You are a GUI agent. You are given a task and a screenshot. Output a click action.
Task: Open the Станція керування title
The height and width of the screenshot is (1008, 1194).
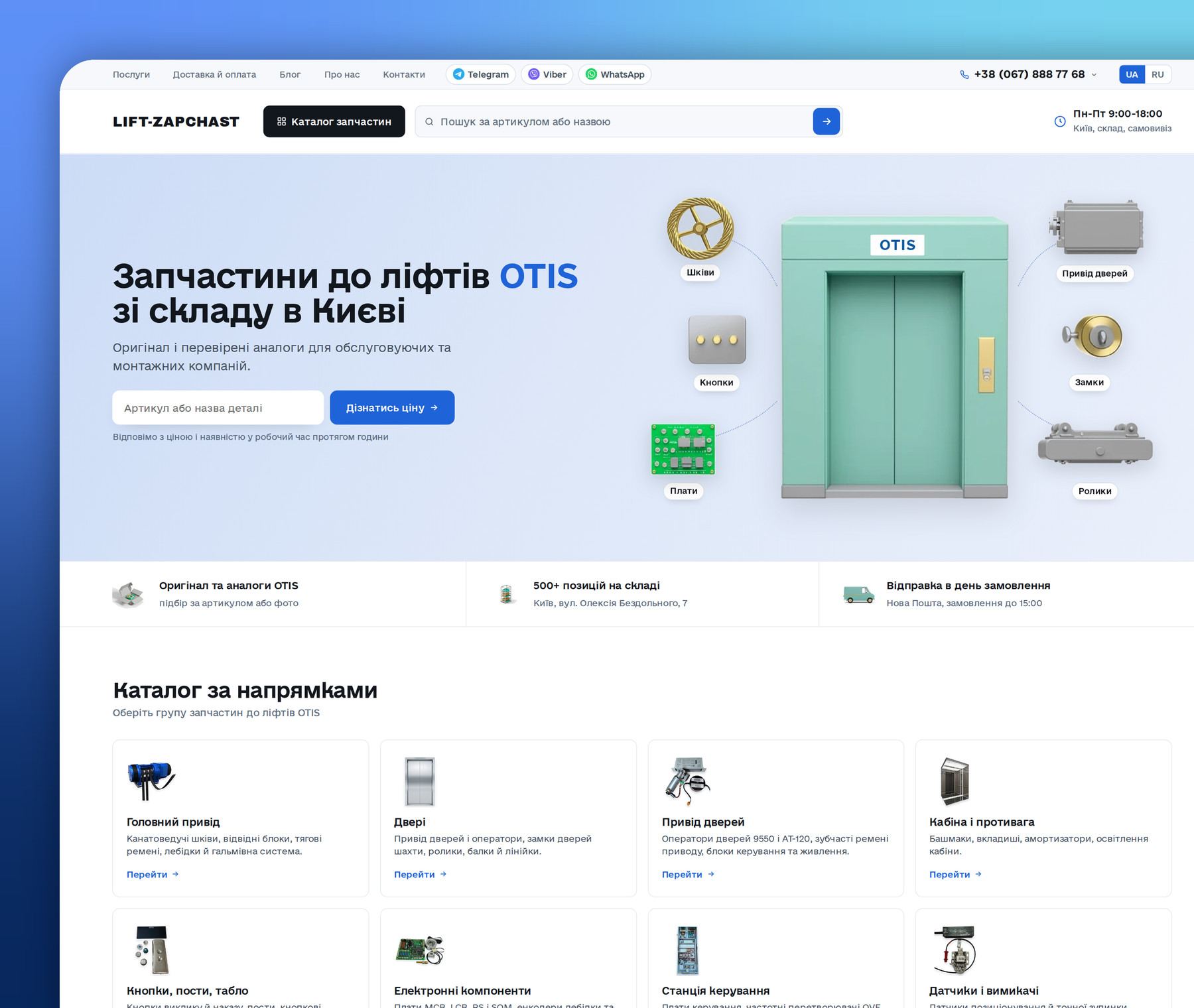click(716, 991)
